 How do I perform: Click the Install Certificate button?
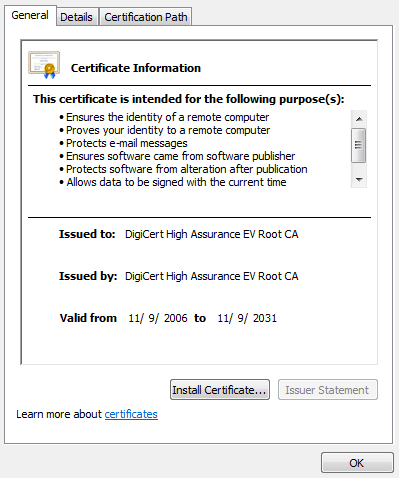click(220, 389)
